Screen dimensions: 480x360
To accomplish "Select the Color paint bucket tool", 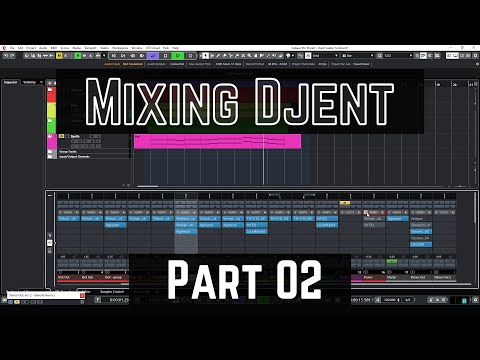I will coord(288,56).
